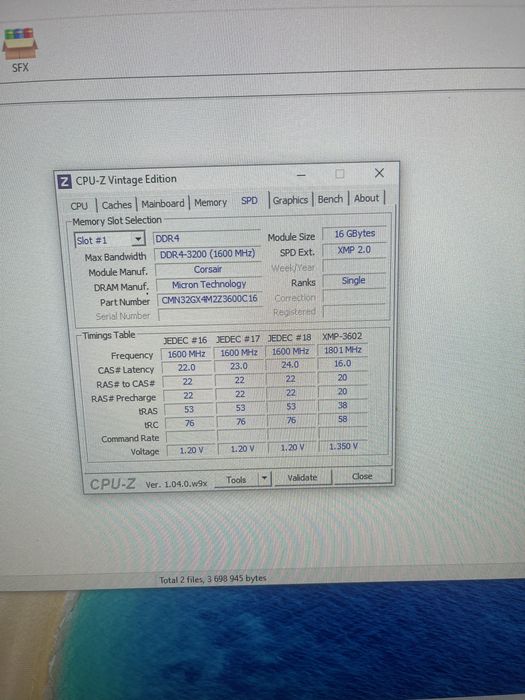Expand the Slot #1 memory slot dropdown
Viewport: 525px width, 700px height.
138,239
